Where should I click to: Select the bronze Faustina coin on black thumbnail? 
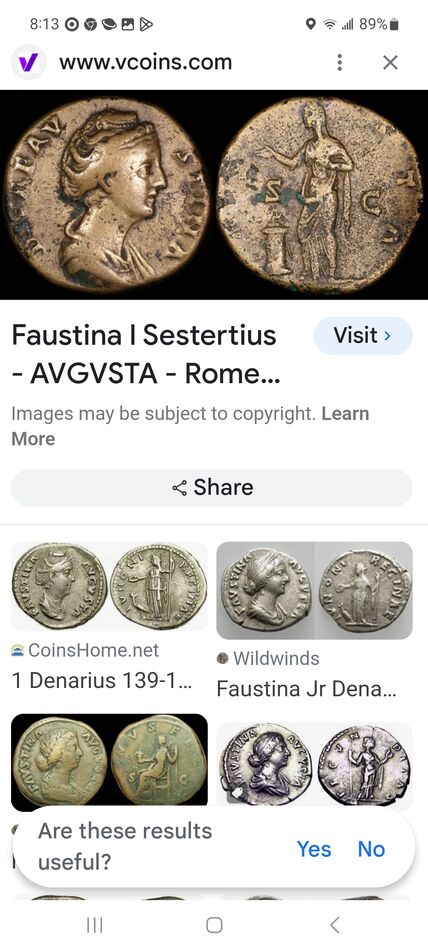(x=109, y=762)
